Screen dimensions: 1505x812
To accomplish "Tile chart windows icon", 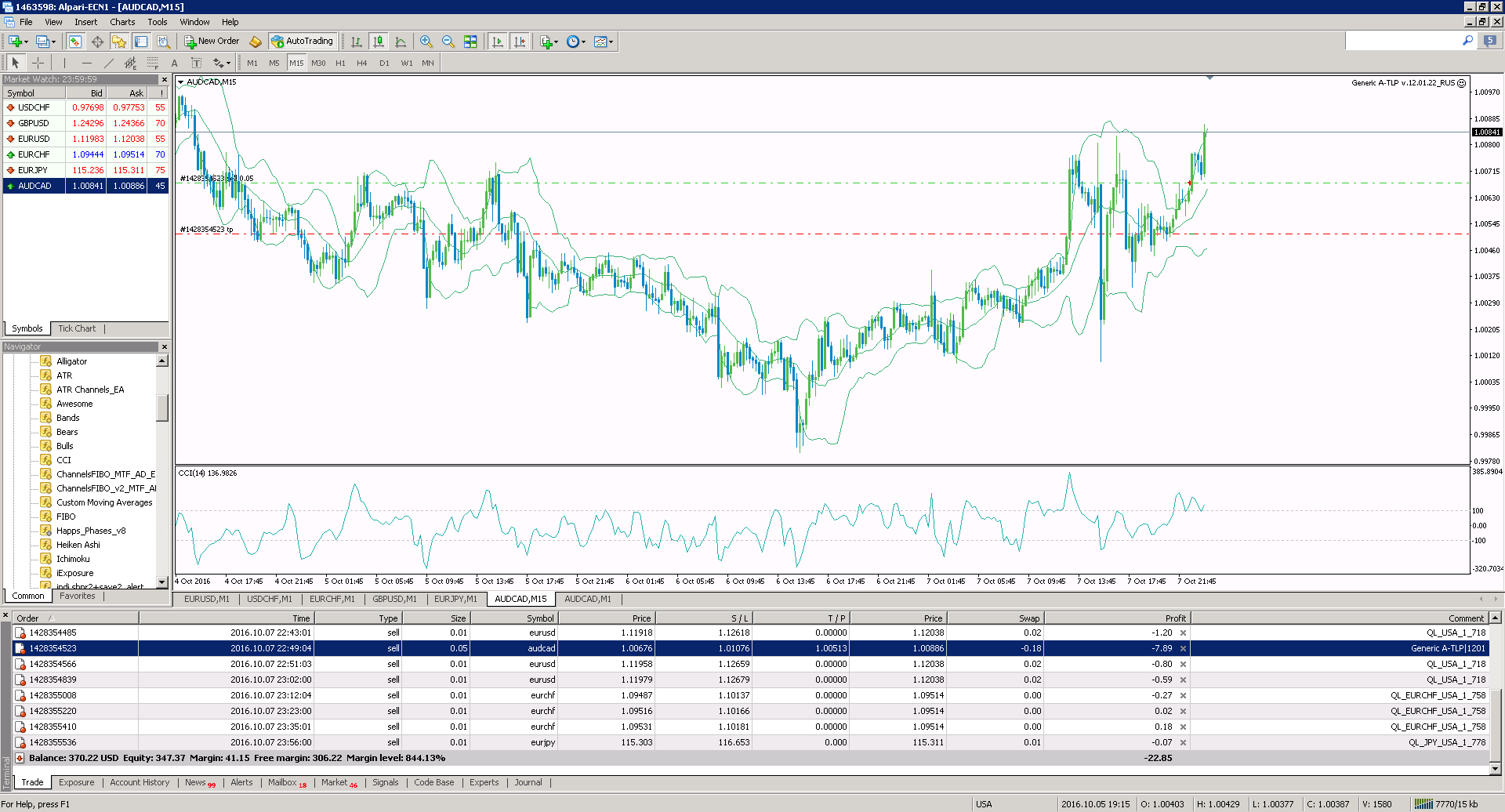I will pyautogui.click(x=470, y=42).
